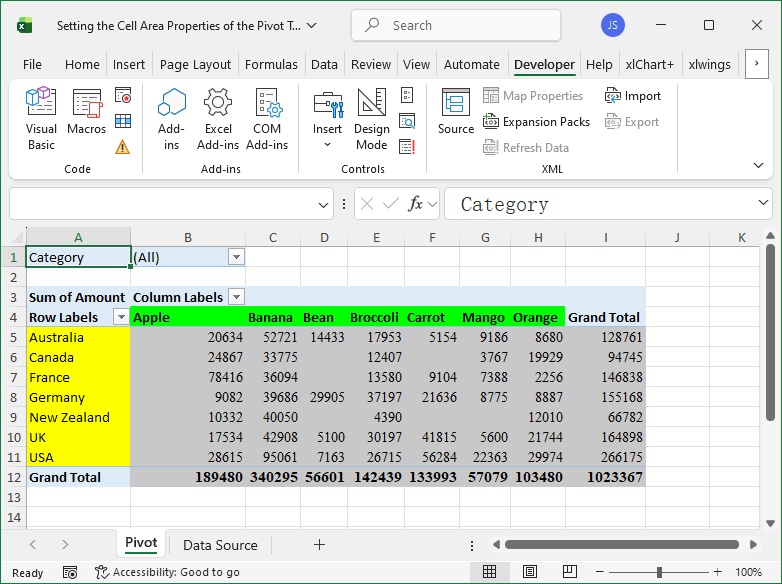Open the Name Box dropdown
The height and width of the screenshot is (584, 782).
point(323,204)
